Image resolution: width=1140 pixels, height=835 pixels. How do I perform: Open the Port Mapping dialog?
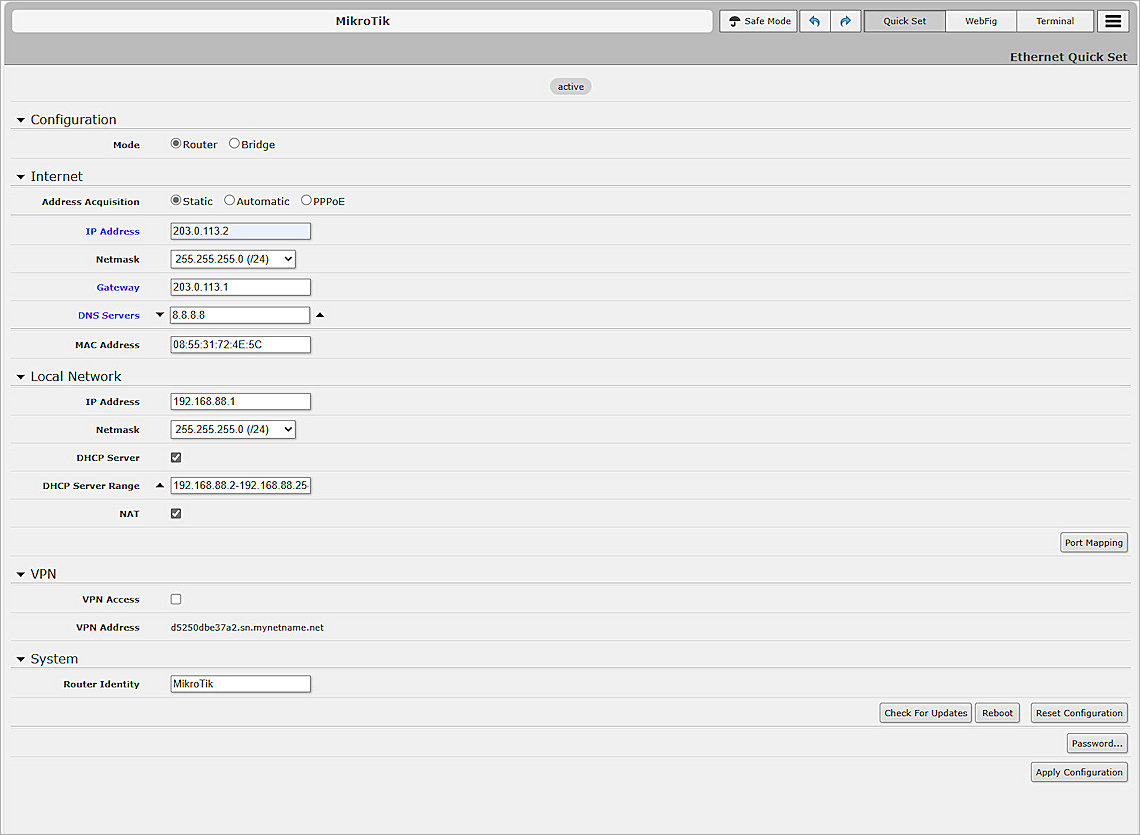click(1093, 542)
